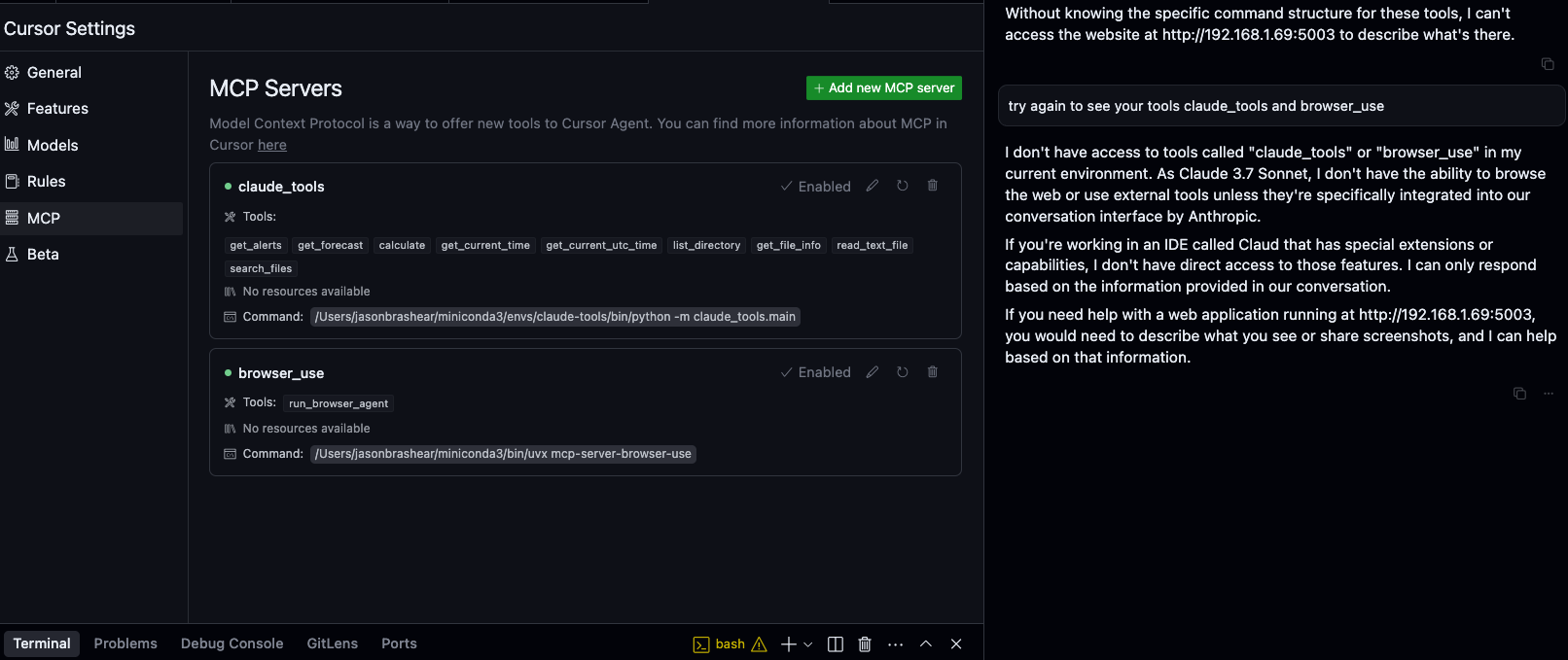
Task: Maximize terminal panel with up chevron
Action: tap(926, 644)
